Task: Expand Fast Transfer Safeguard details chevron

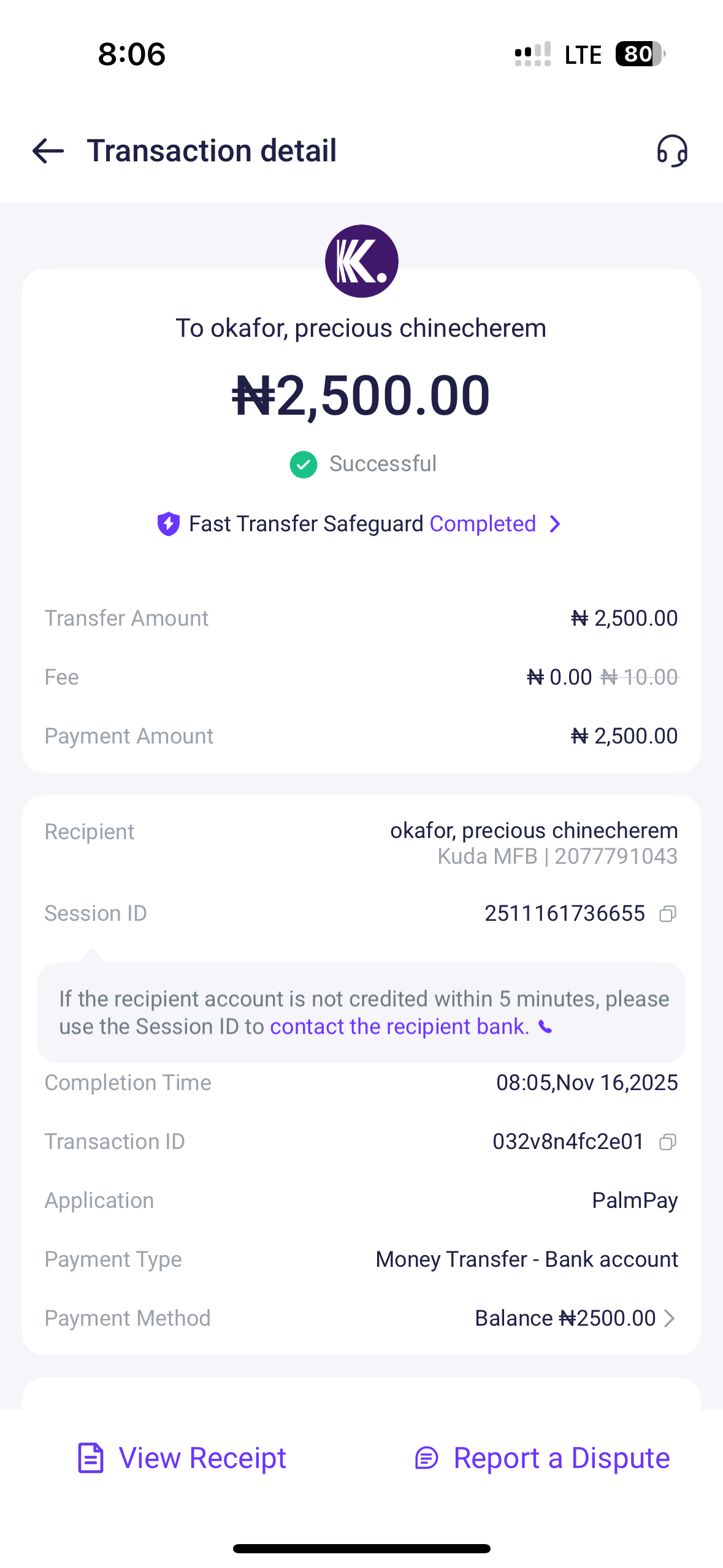Action: [555, 524]
